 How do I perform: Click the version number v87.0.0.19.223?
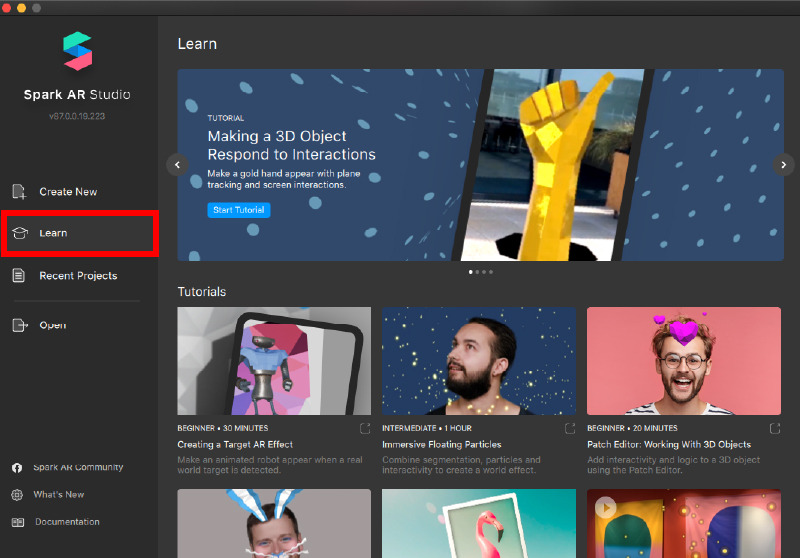pyautogui.click(x=77, y=116)
